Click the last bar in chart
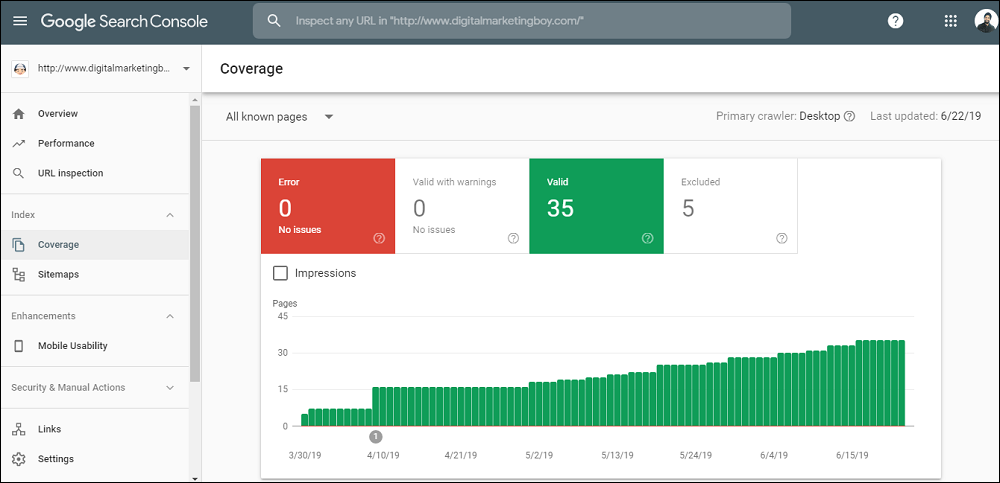 click(x=901, y=383)
